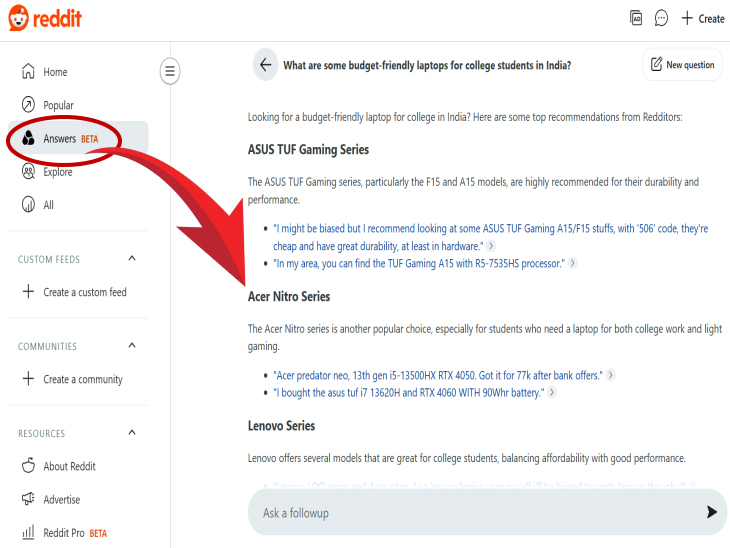Screen dimensions: 730x548
Task: Open About Reddit in Resources
Action: pos(69,466)
